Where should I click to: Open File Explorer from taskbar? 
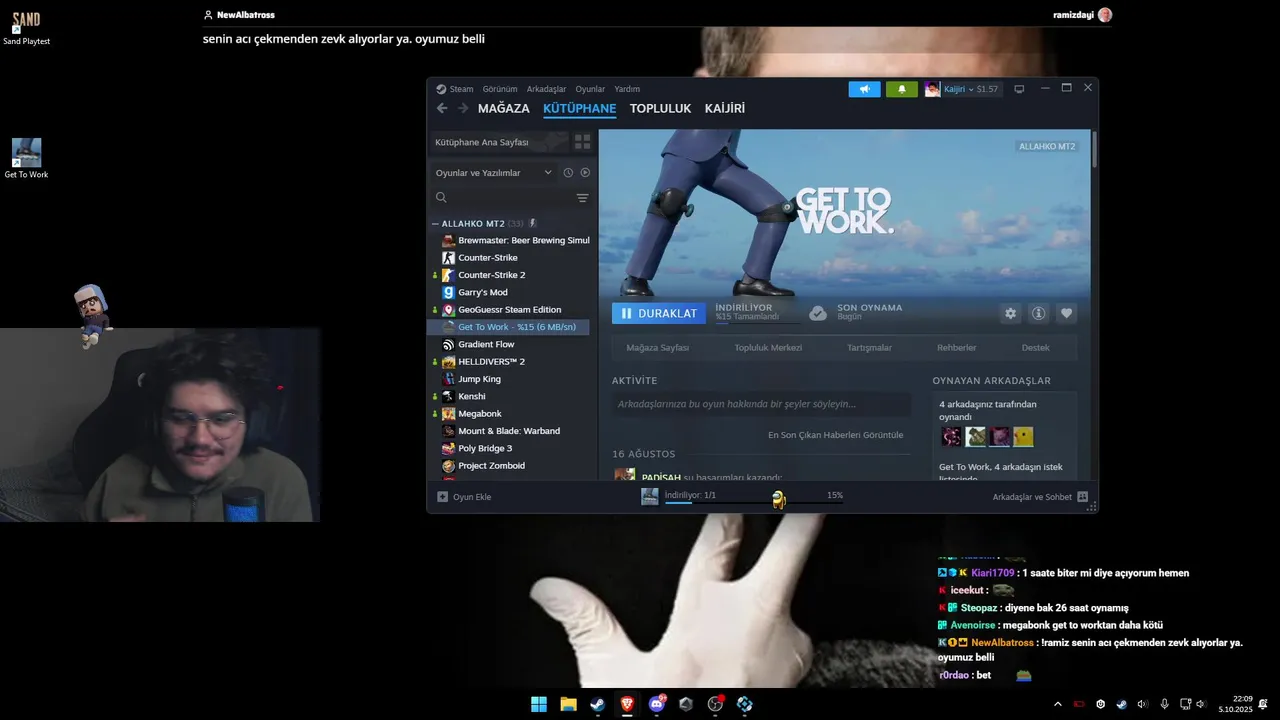point(568,704)
